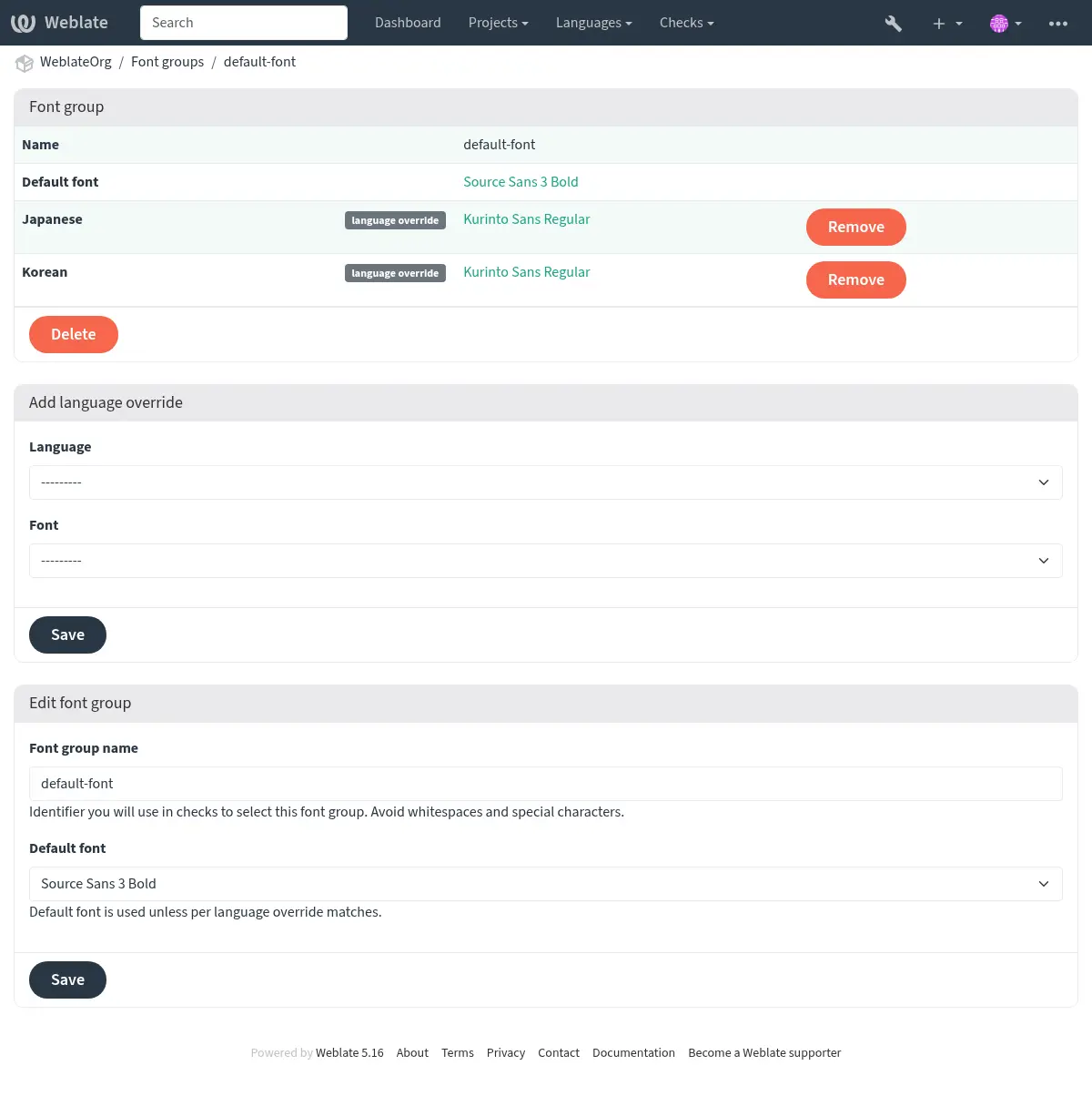The width and height of the screenshot is (1092, 1106).
Task: Open the Projects menu
Action: click(x=498, y=23)
